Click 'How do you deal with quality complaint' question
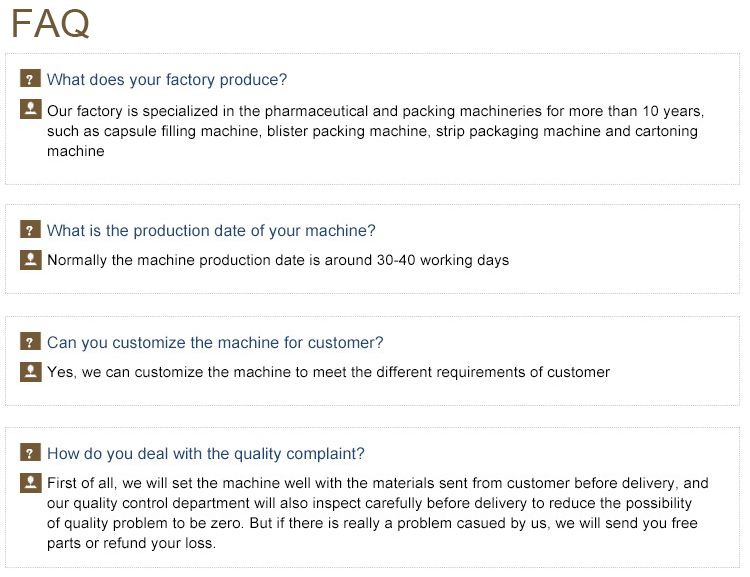 pos(206,454)
